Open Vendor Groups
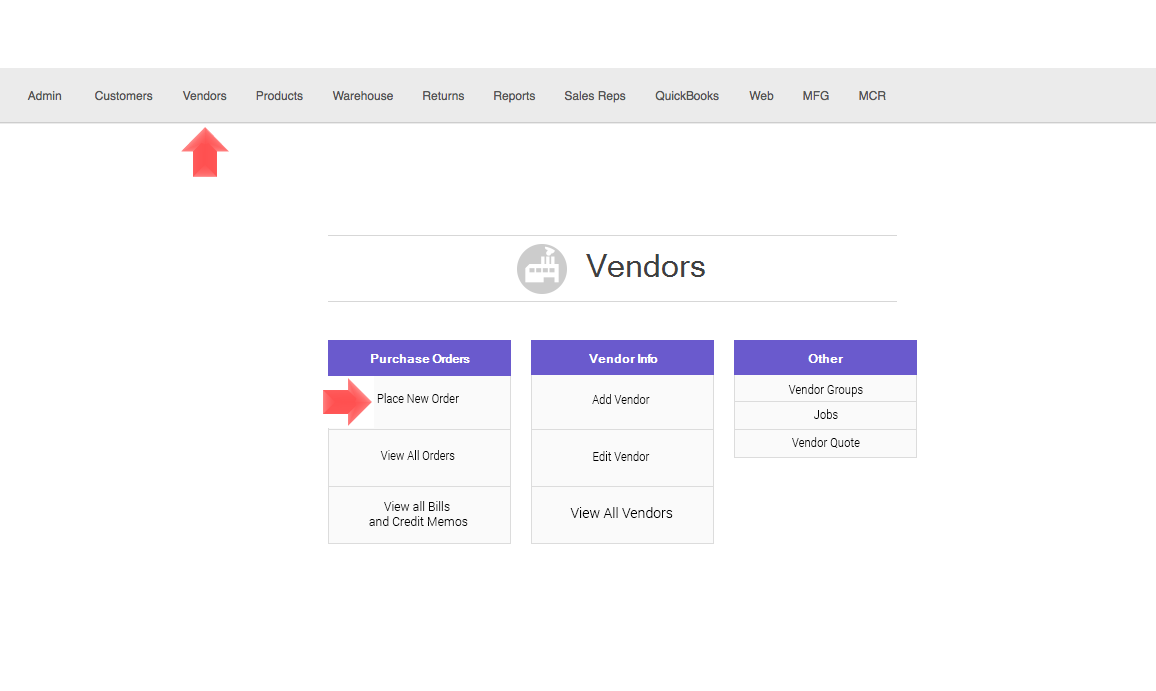 825,390
